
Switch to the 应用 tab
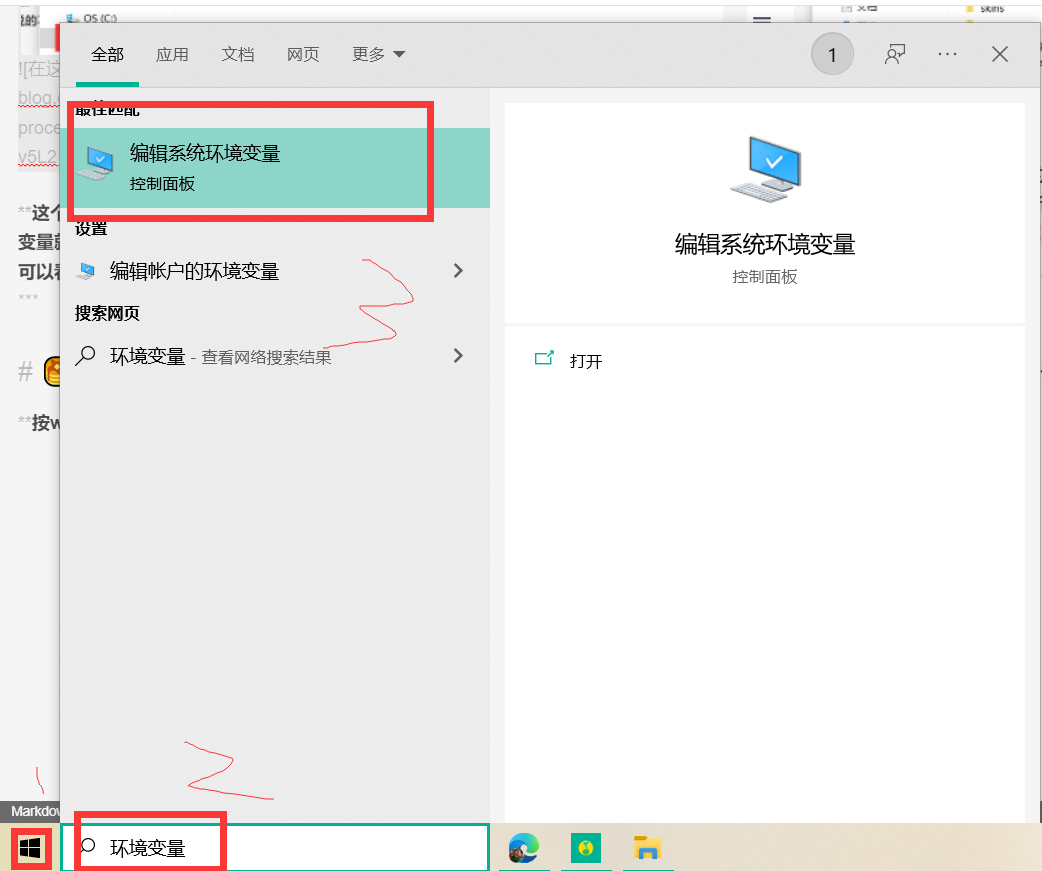[x=172, y=55]
